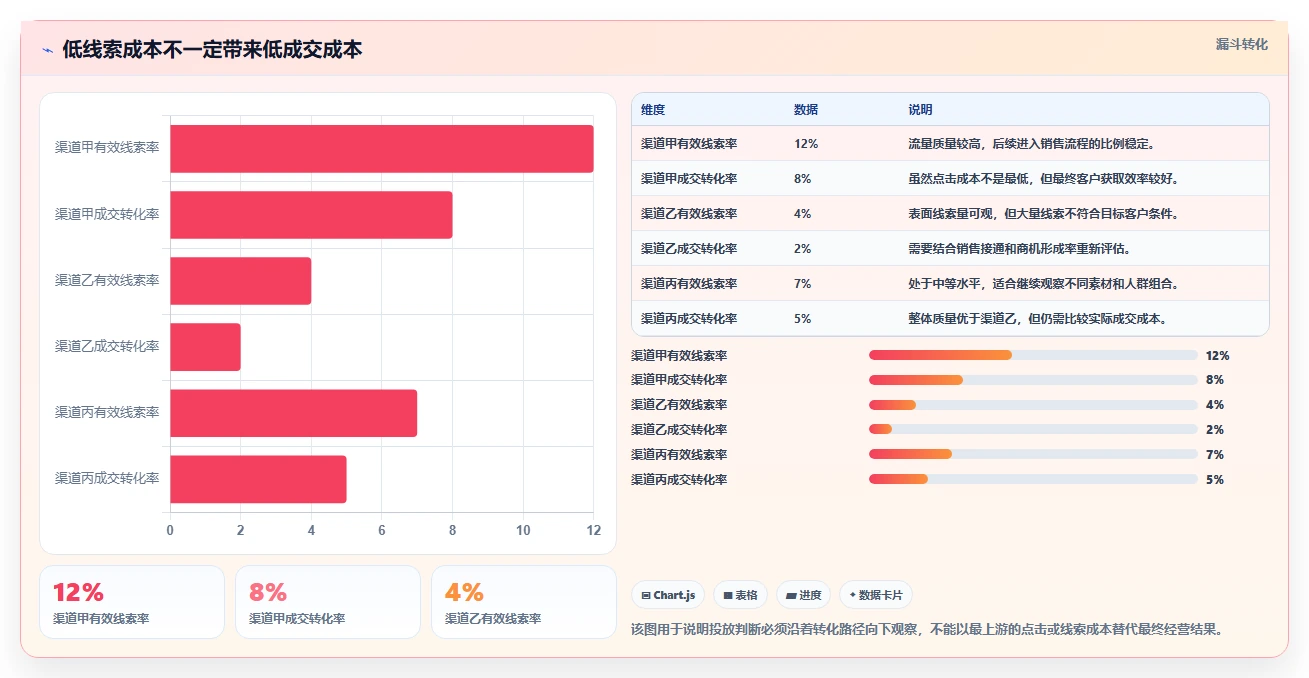Click the footnote text starting 该图用于说明投放判断
This screenshot has height=678, width=1309.
[x=927, y=629]
